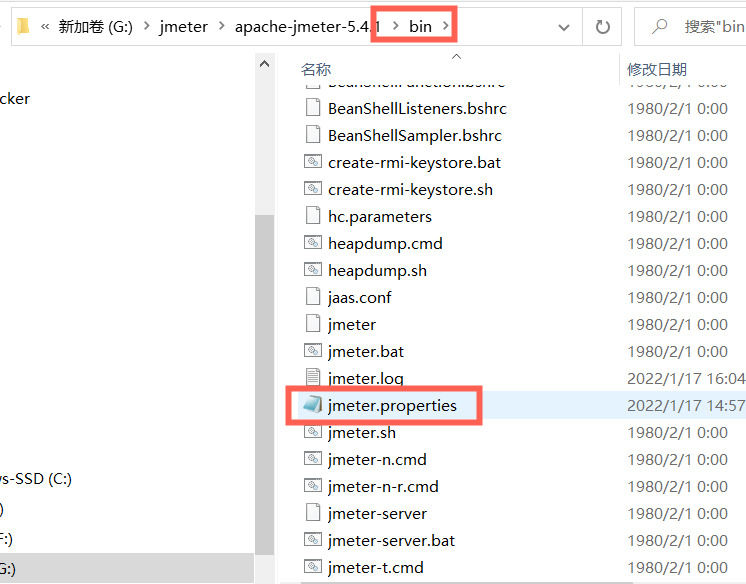Click the file name jmeter.sh
This screenshot has height=584, width=746.
click(x=362, y=433)
